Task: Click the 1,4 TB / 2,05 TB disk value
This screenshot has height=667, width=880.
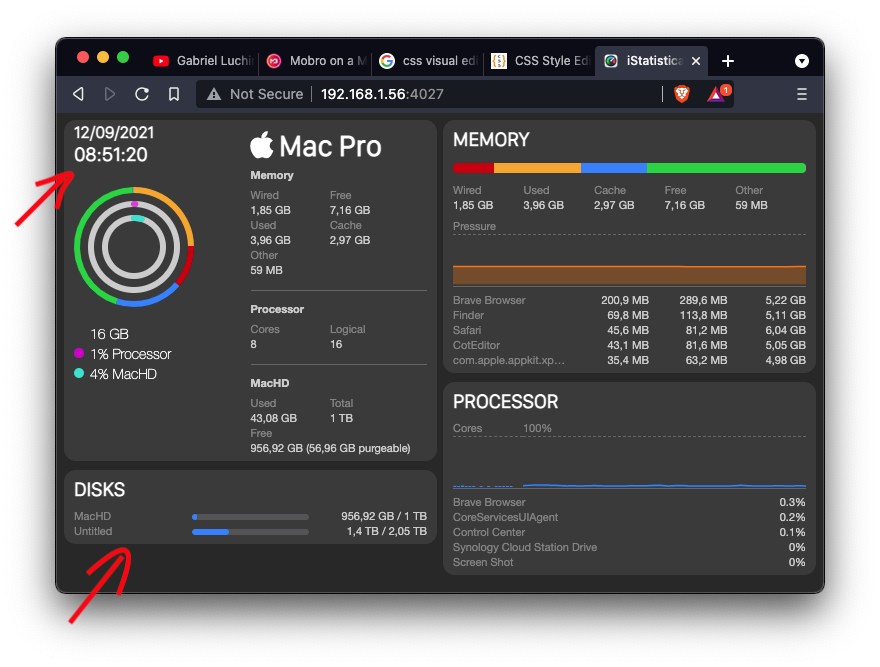Action: [x=387, y=531]
